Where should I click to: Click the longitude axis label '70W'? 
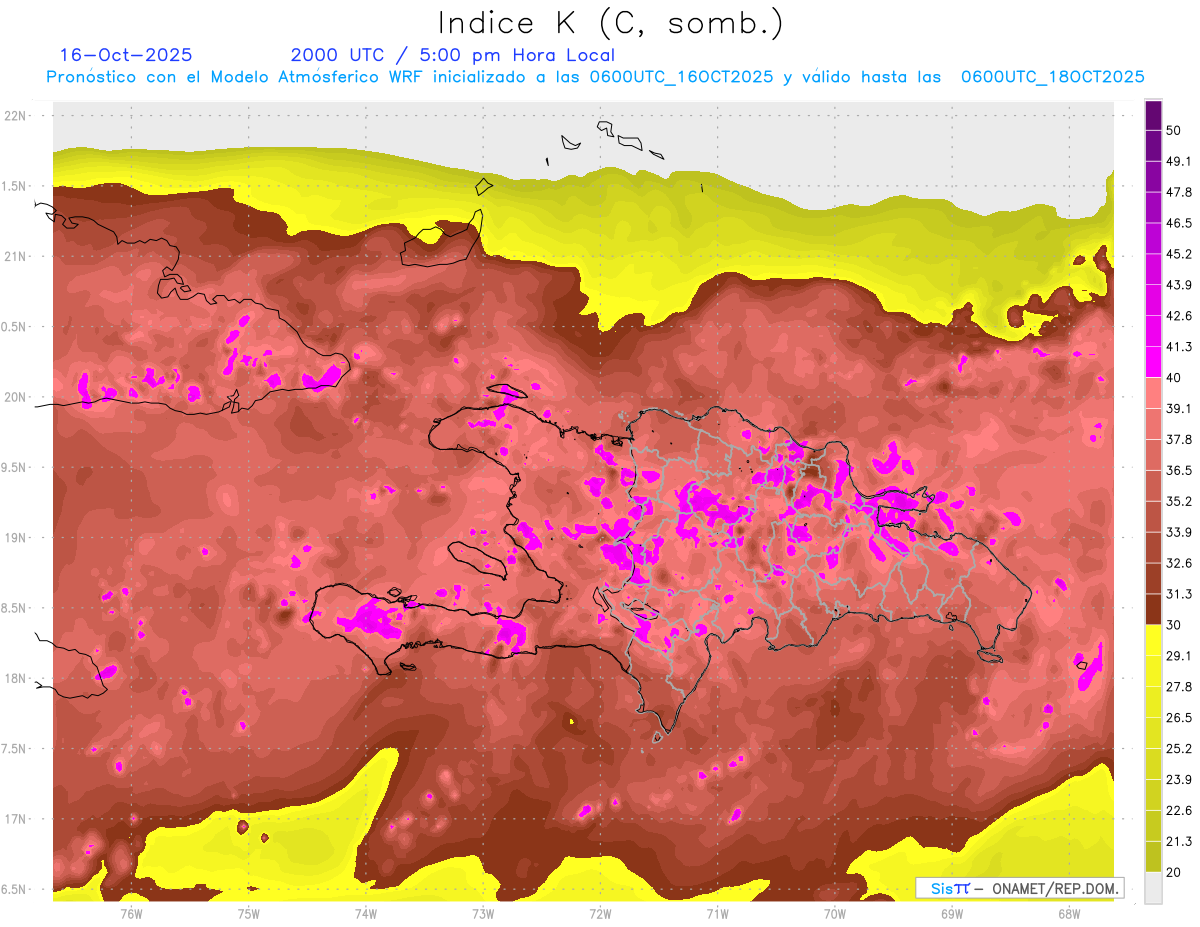(x=835, y=913)
